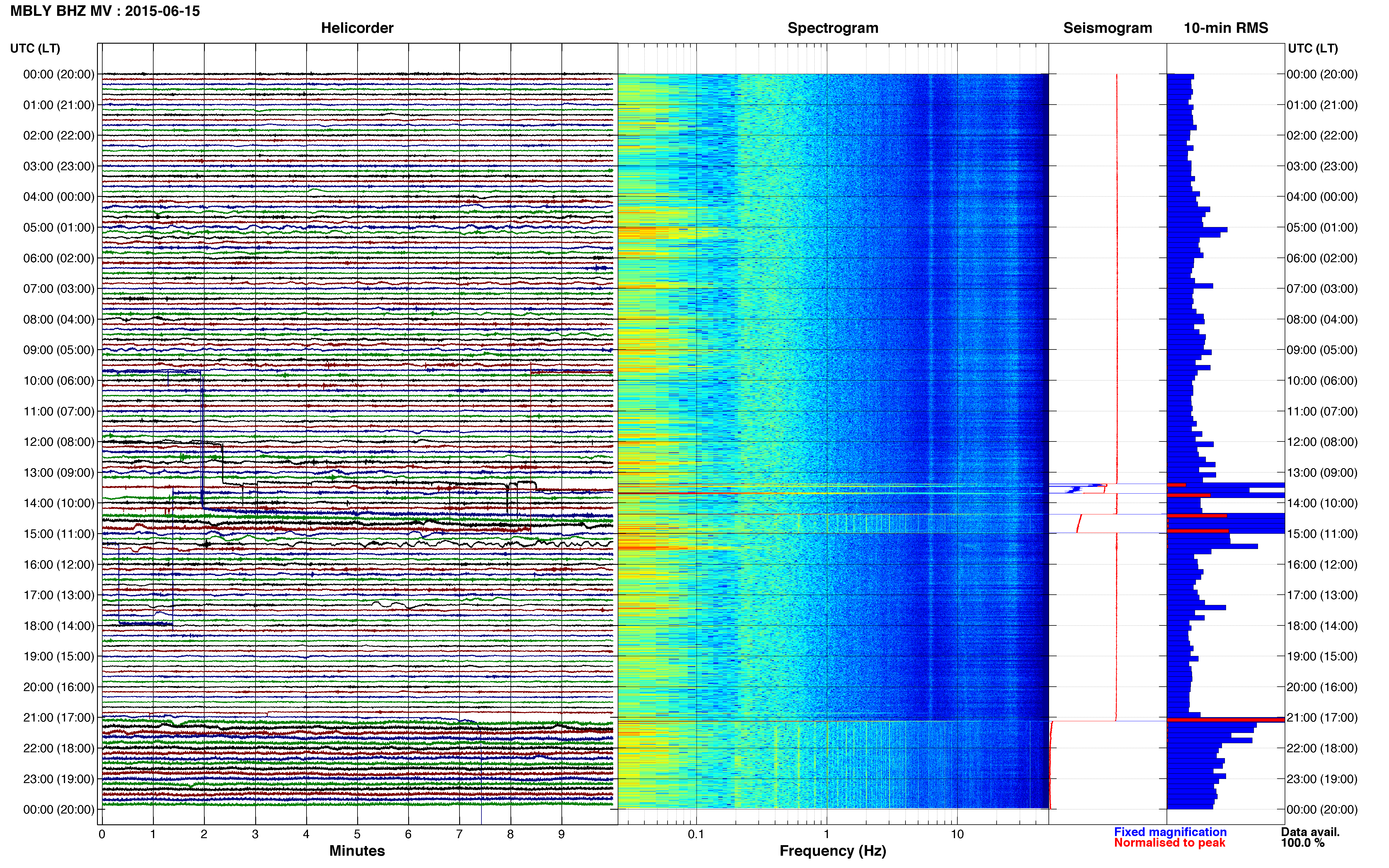
Task: Click the "9" tick on Minutes axis
Action: pos(561,835)
